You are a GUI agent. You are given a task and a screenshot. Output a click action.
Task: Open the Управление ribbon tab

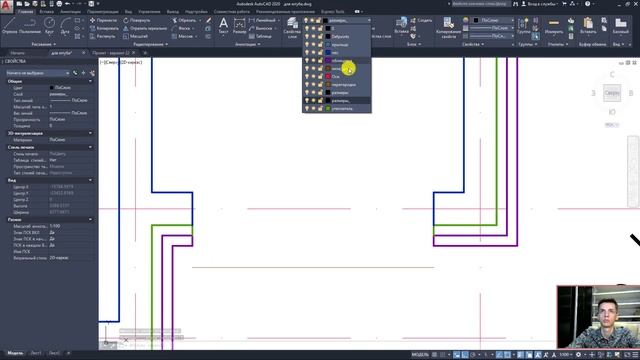click(149, 12)
